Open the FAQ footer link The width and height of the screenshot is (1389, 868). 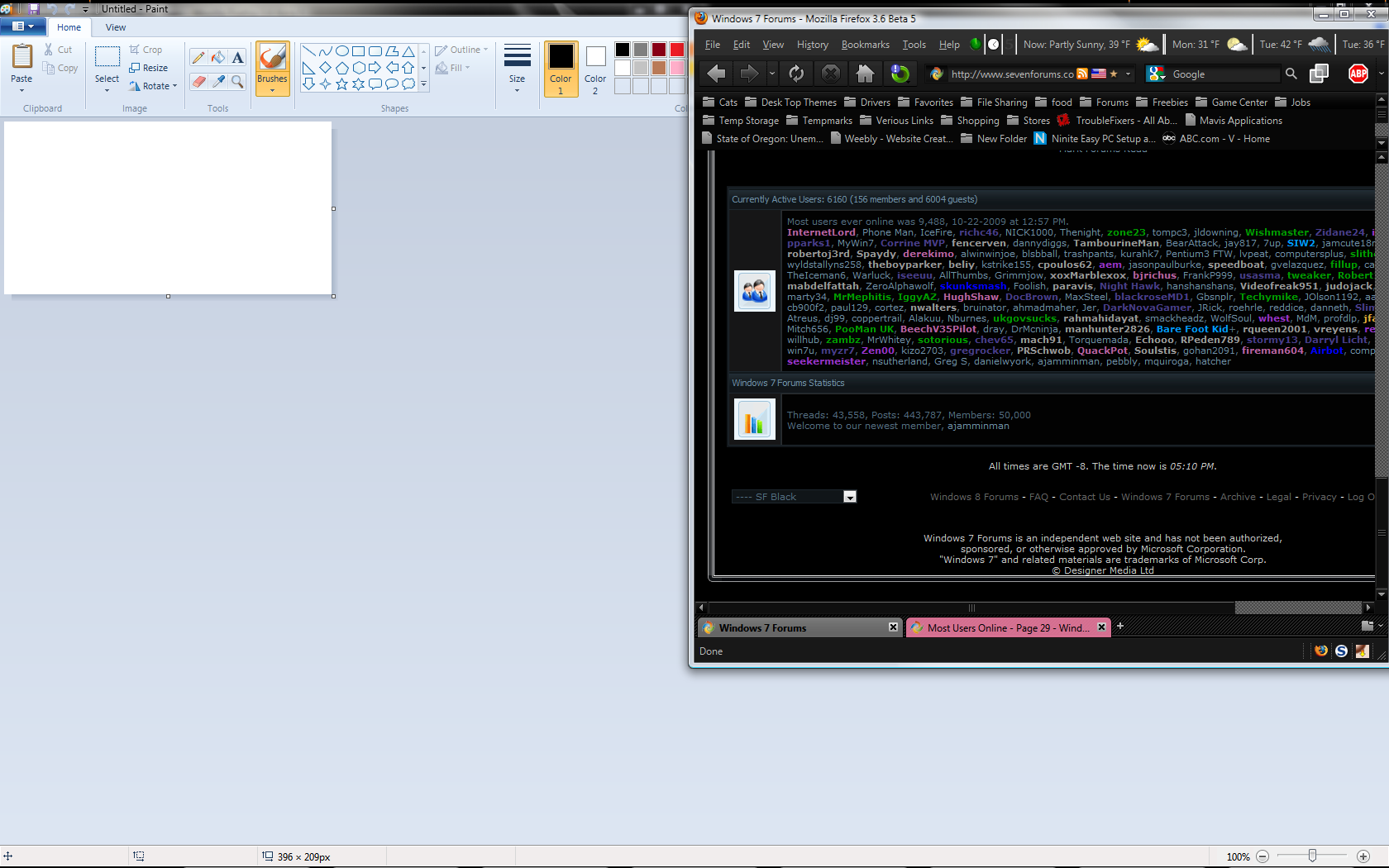pyautogui.click(x=1038, y=497)
